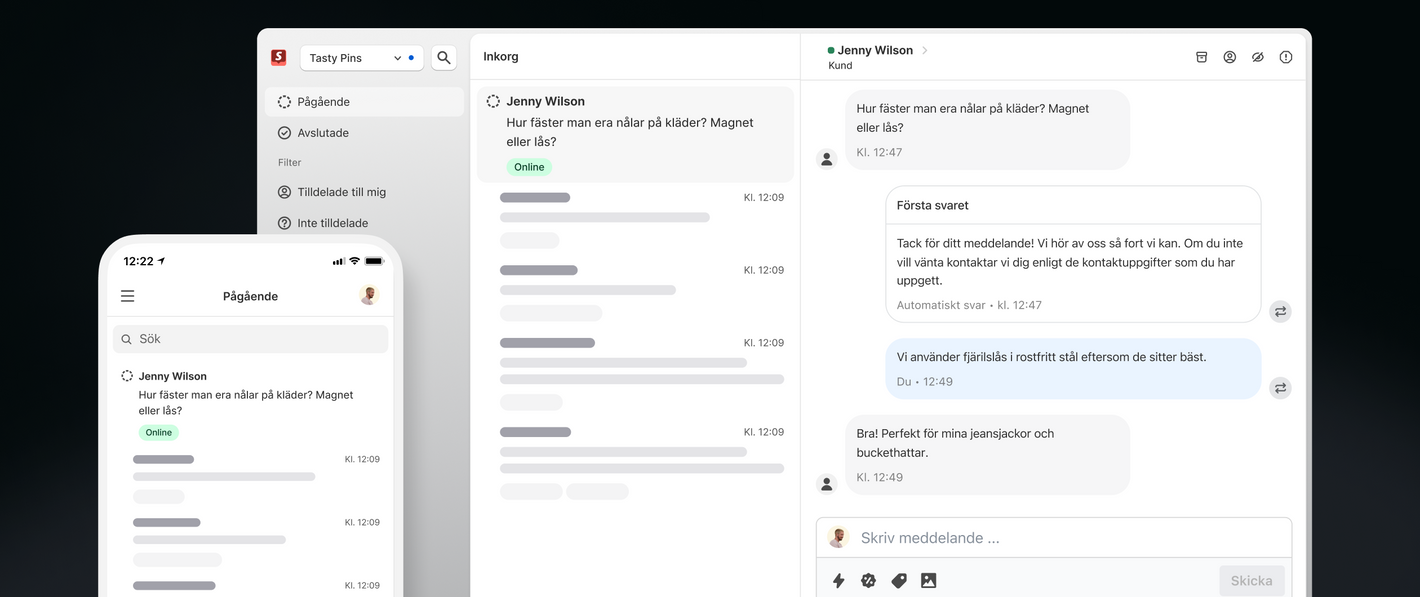Image resolution: width=1420 pixels, height=597 pixels.
Task: Click the checkmark icon beside Avslutade
Action: coord(284,133)
